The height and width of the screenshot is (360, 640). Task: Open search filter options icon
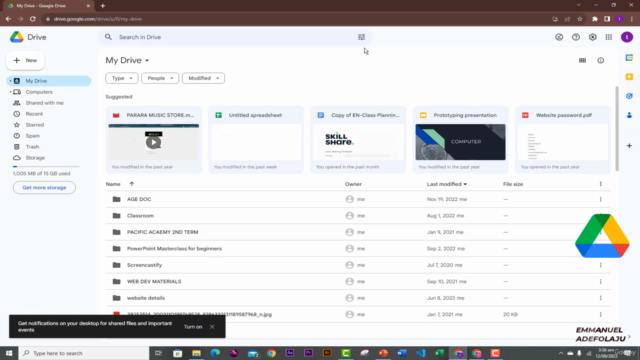(x=361, y=37)
